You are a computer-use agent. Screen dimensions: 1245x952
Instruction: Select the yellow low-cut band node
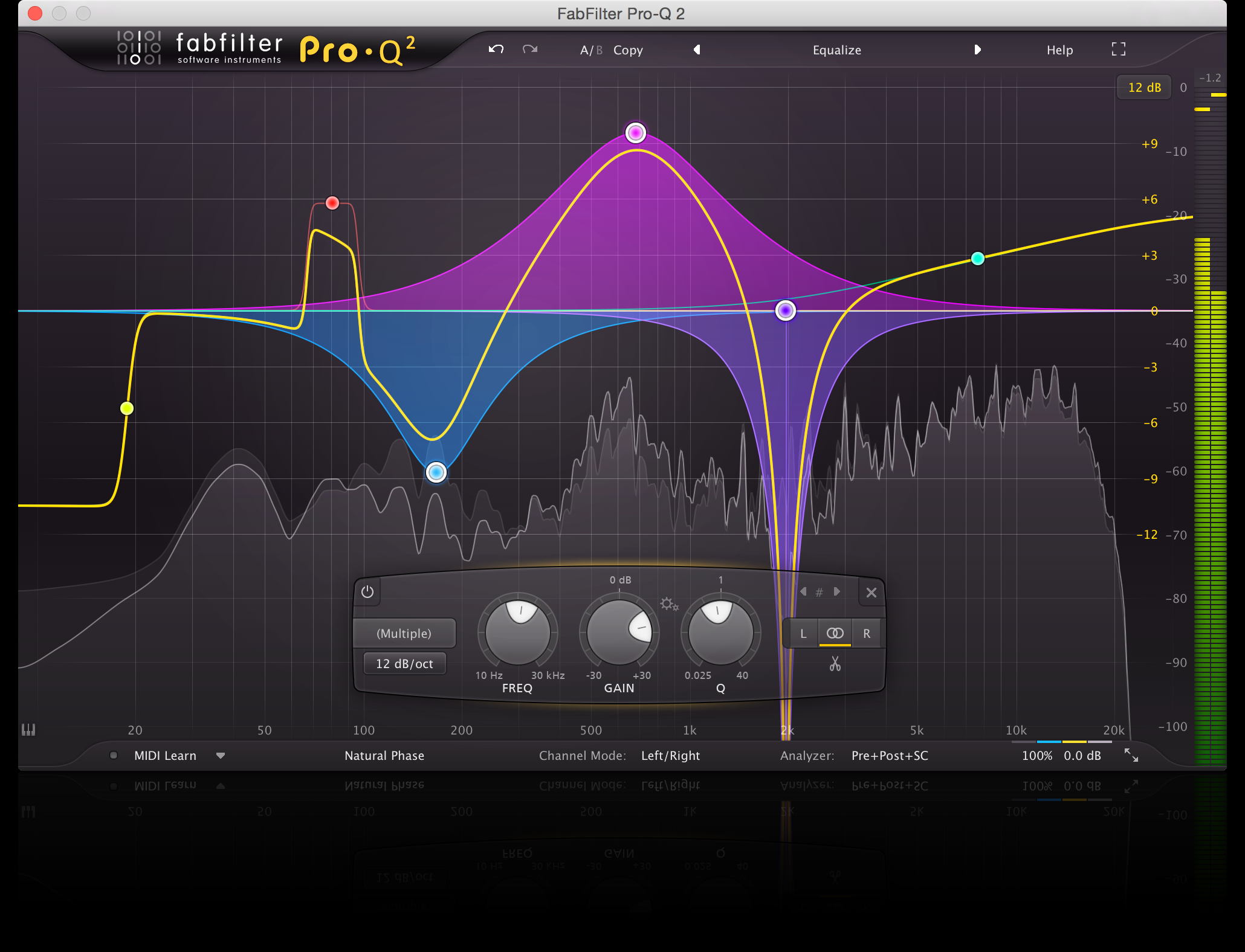(x=127, y=408)
